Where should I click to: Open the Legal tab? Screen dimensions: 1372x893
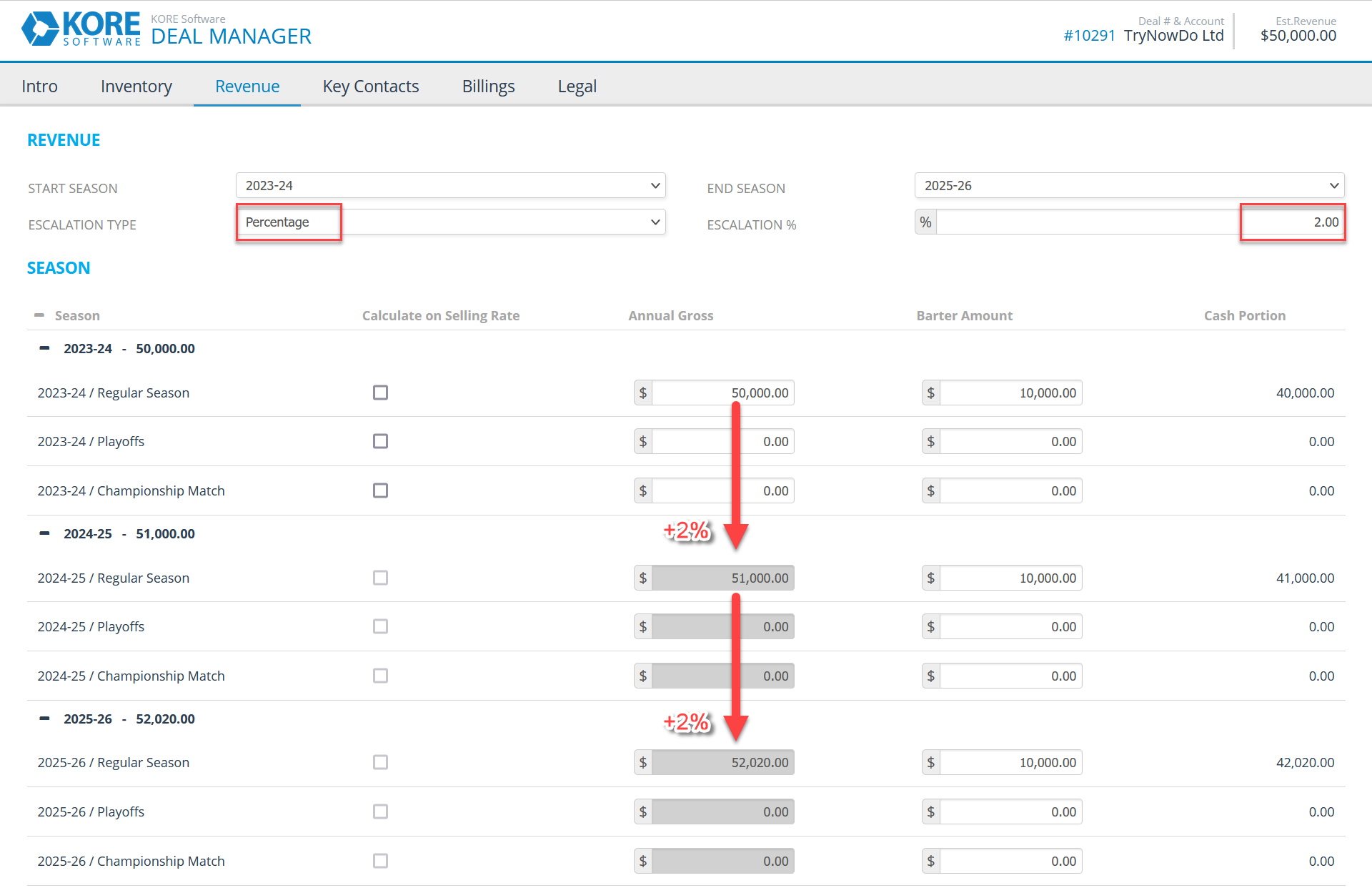[577, 87]
